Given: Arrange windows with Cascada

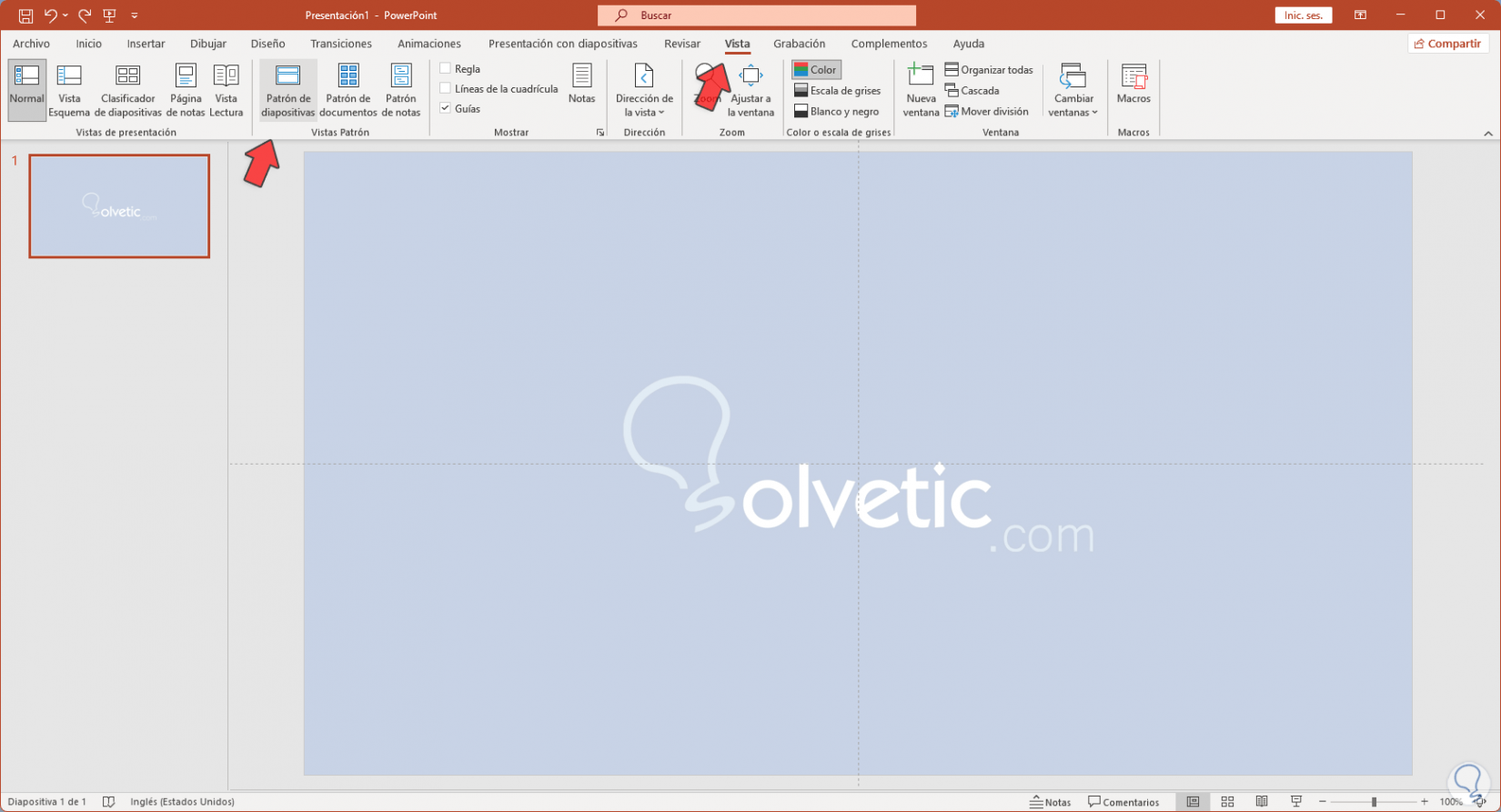Looking at the screenshot, I should [972, 91].
